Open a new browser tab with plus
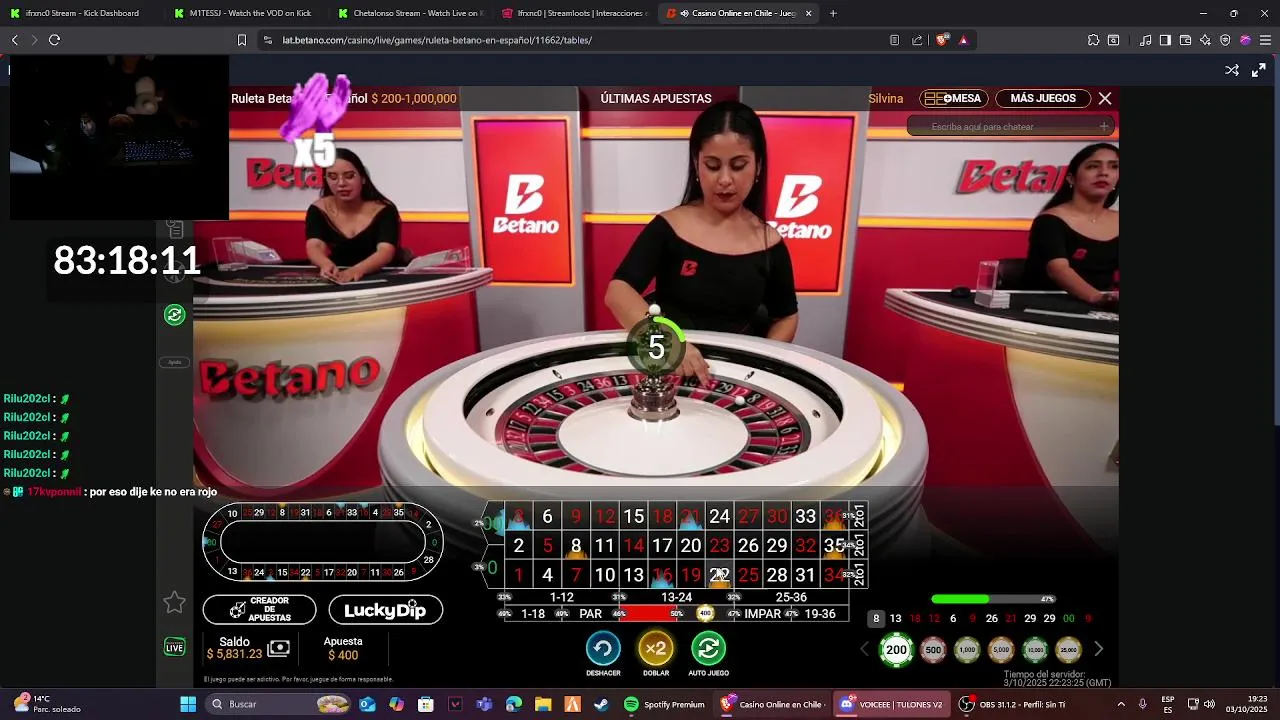The height and width of the screenshot is (720, 1280). [833, 13]
